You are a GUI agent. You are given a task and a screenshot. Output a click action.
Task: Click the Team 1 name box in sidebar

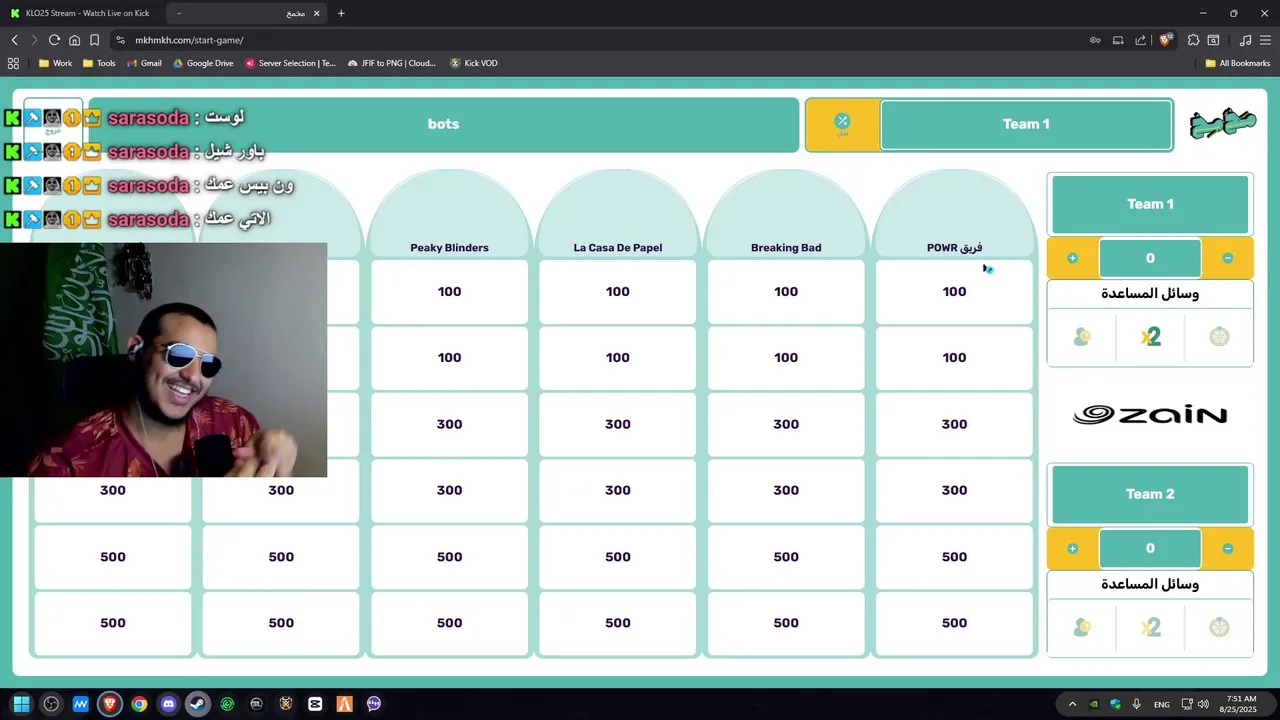(x=1150, y=204)
